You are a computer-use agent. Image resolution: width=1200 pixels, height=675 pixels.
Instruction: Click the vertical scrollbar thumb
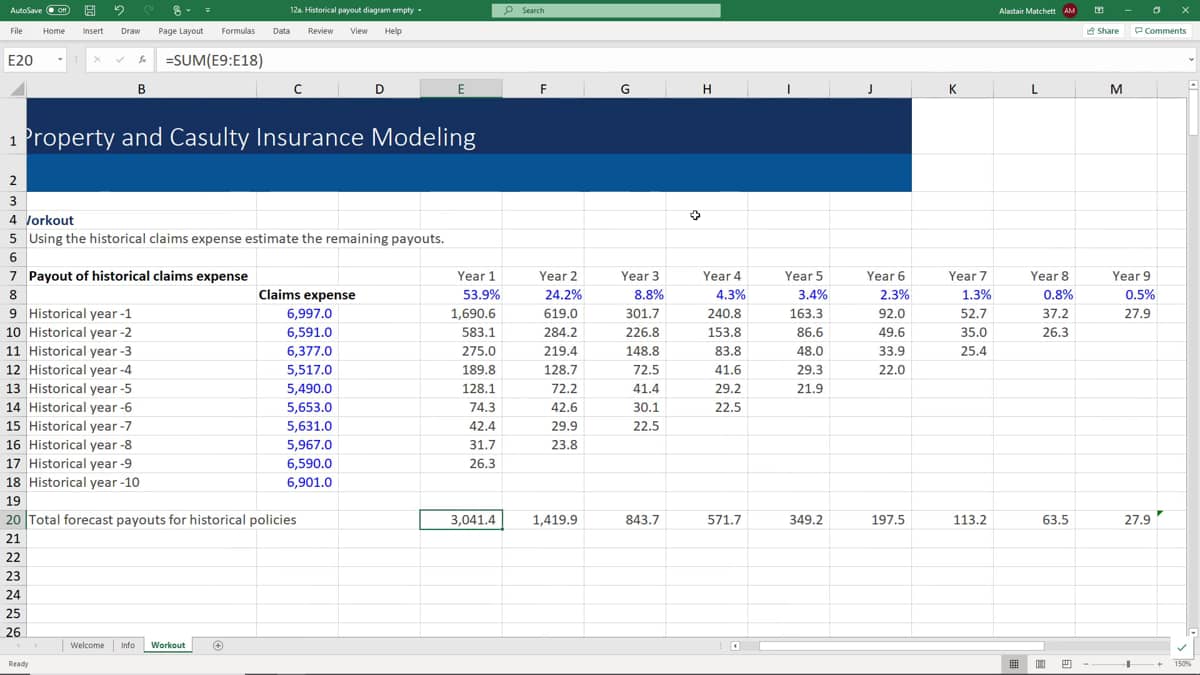point(1192,113)
